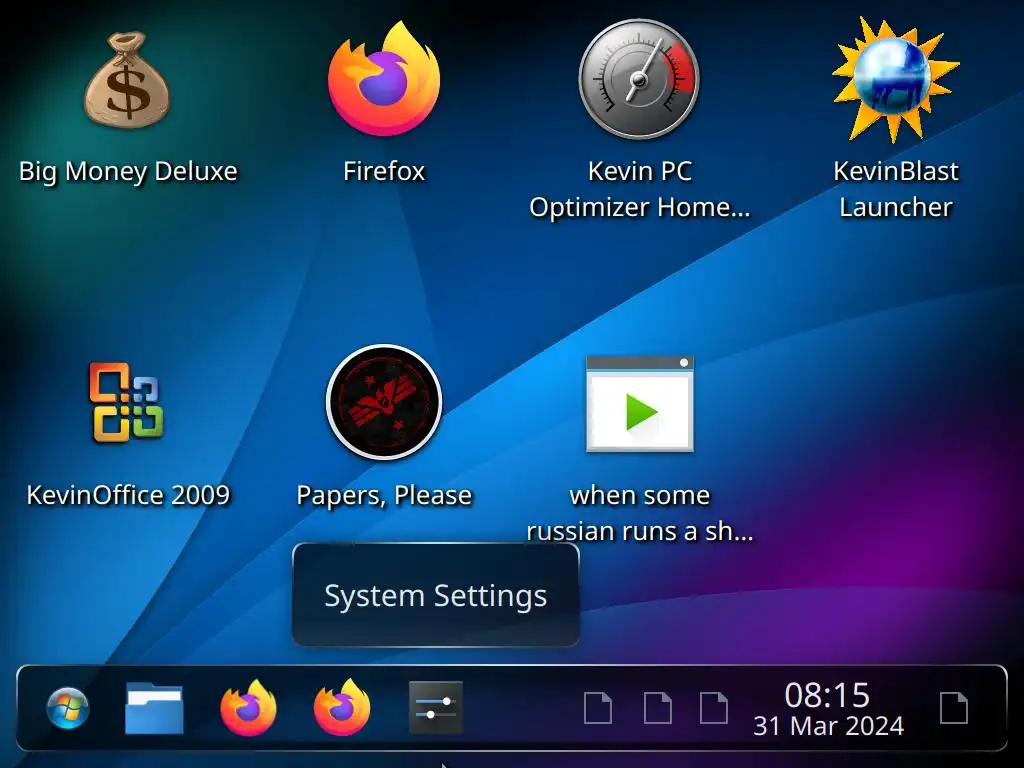Select the KevinBlast Launcher sun icon
This screenshot has height=768, width=1024.
click(x=895, y=79)
